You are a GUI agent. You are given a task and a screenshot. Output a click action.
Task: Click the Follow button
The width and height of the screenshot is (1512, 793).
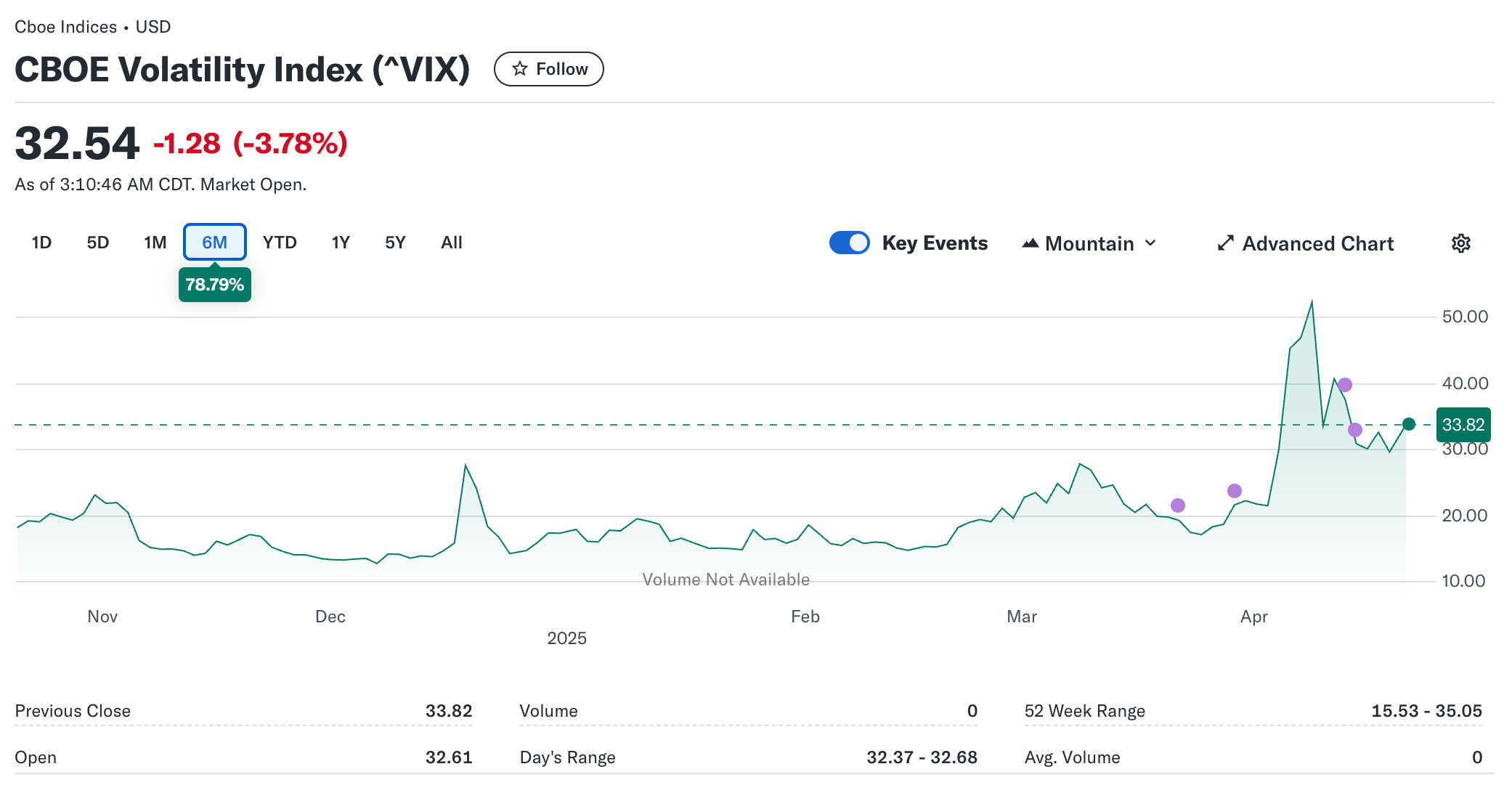[548, 69]
